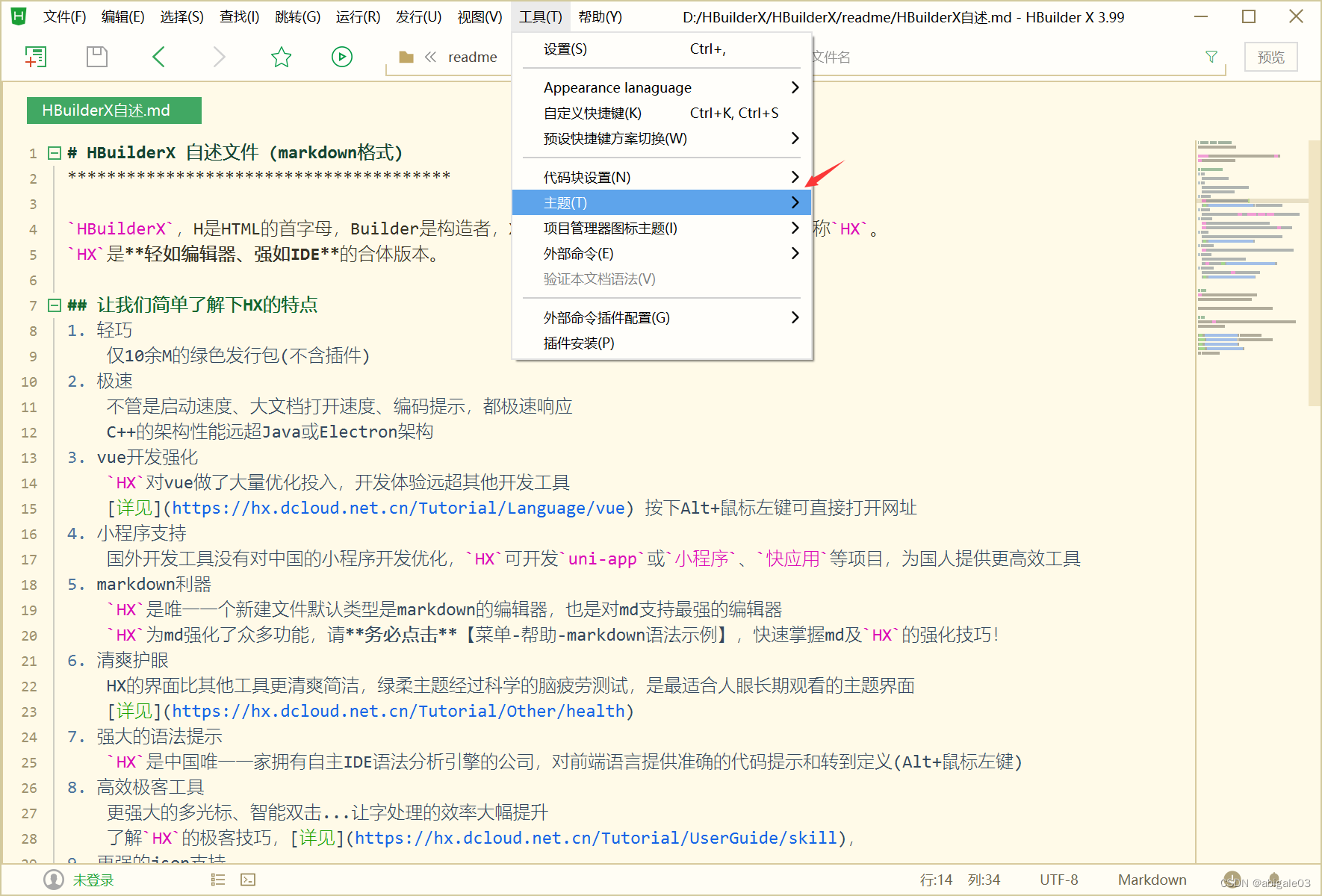Go forward with the right arrow icon

[219, 57]
